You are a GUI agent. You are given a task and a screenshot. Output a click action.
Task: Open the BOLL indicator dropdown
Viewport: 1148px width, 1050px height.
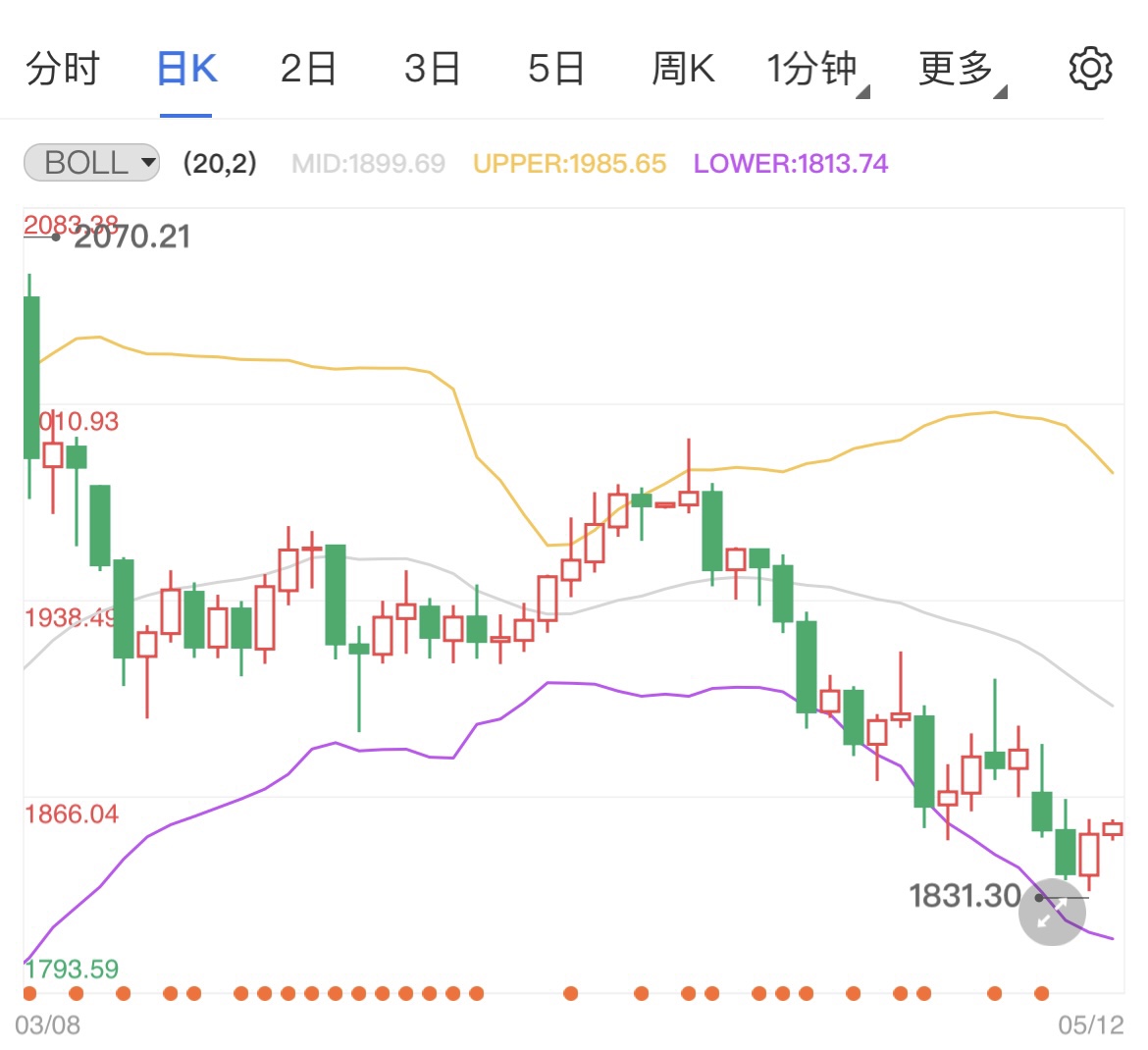90,163
